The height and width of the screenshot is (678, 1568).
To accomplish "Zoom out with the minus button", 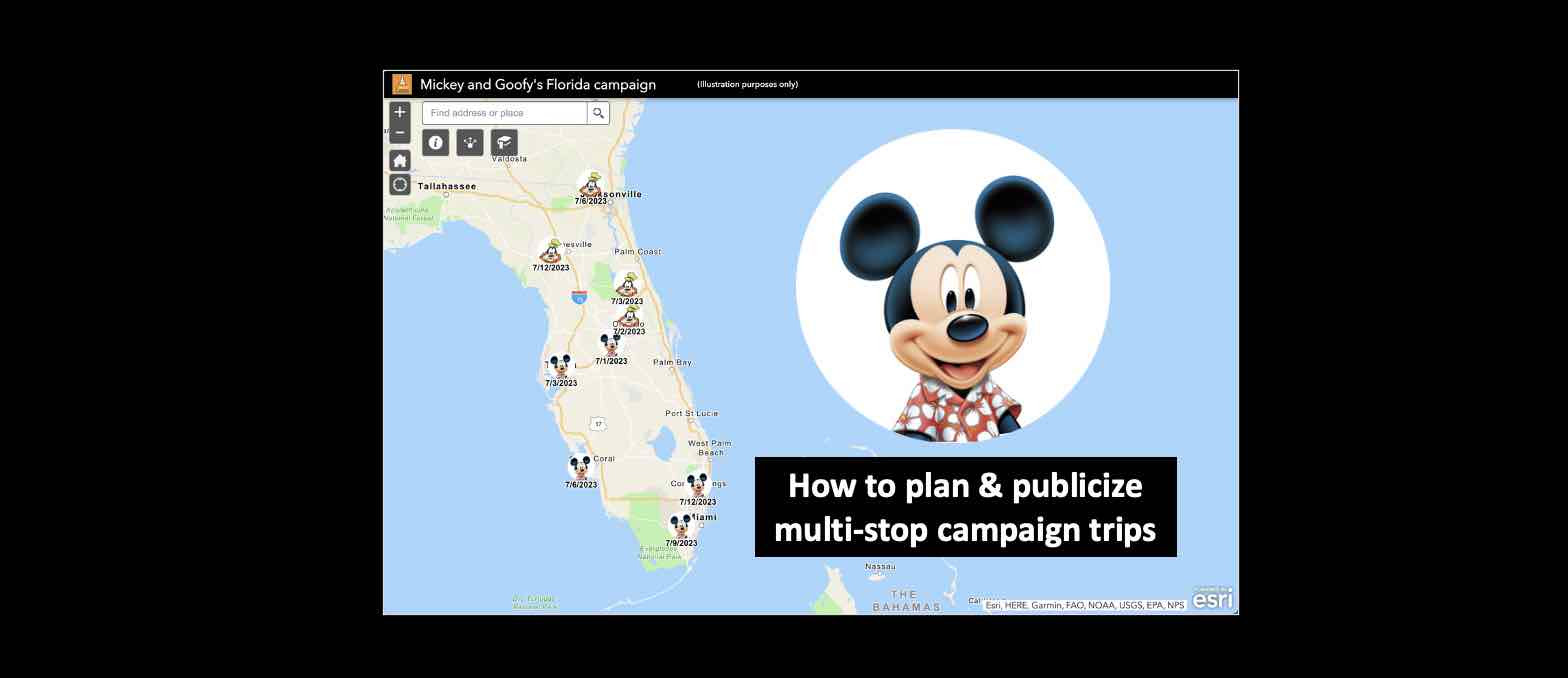I will [x=400, y=133].
